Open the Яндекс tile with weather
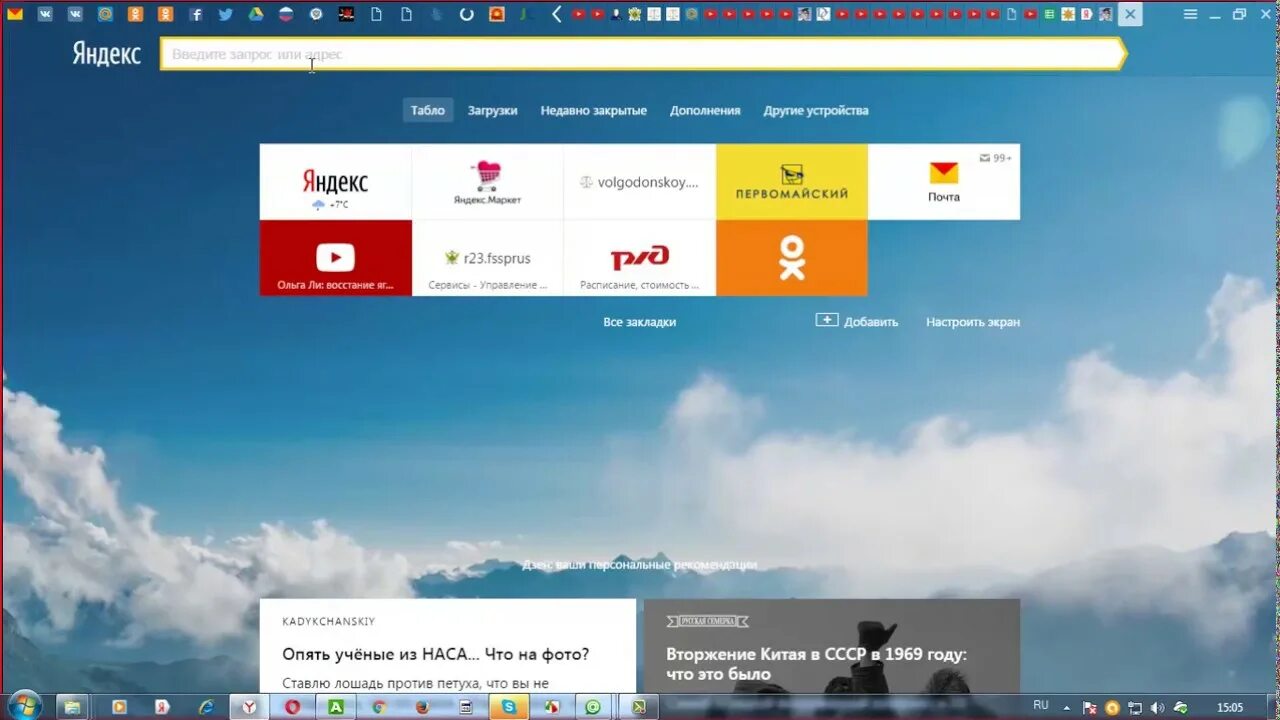 click(335, 182)
